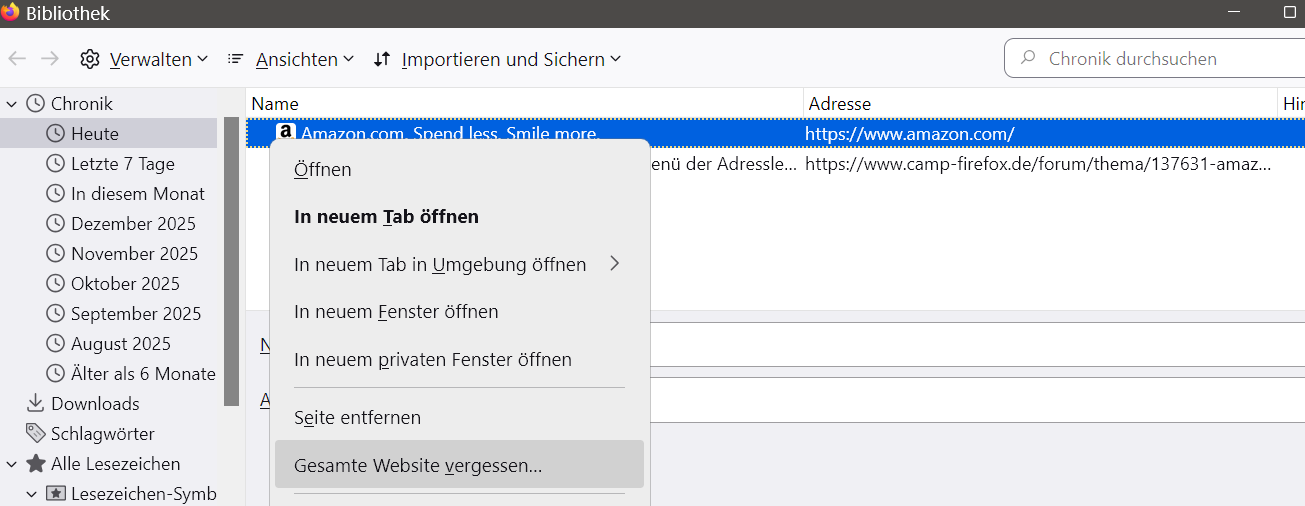Viewport: 1305px width, 506px height.
Task: Open the Ansichten dropdown menu
Action: [291, 59]
